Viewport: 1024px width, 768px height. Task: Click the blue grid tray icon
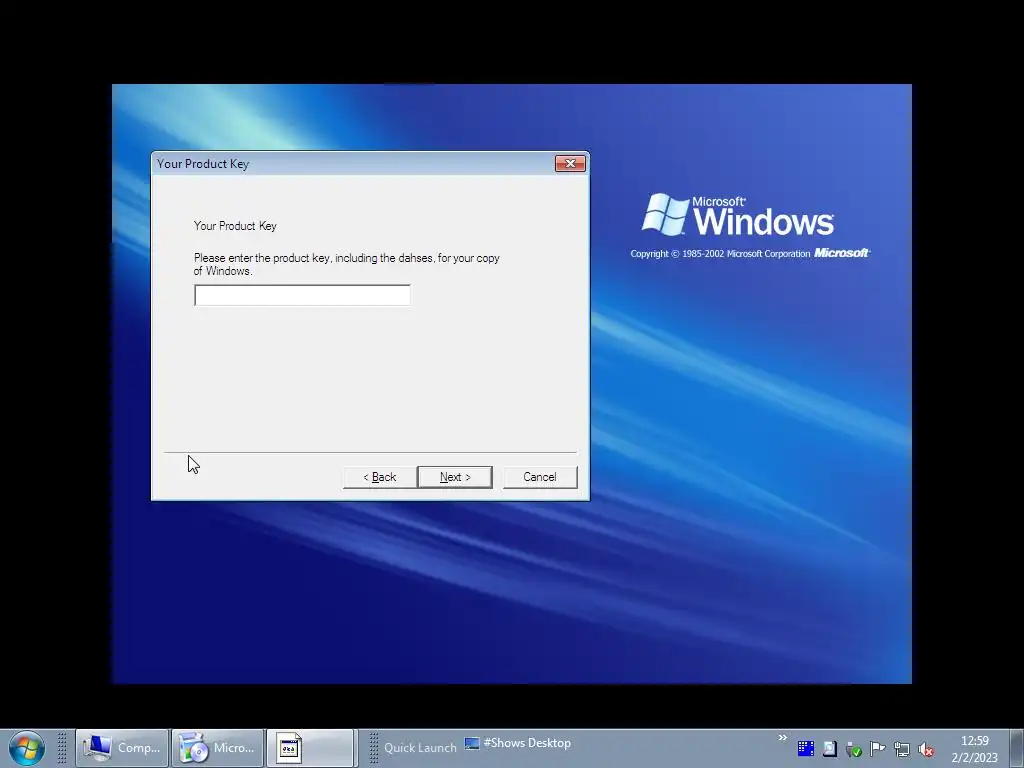806,748
